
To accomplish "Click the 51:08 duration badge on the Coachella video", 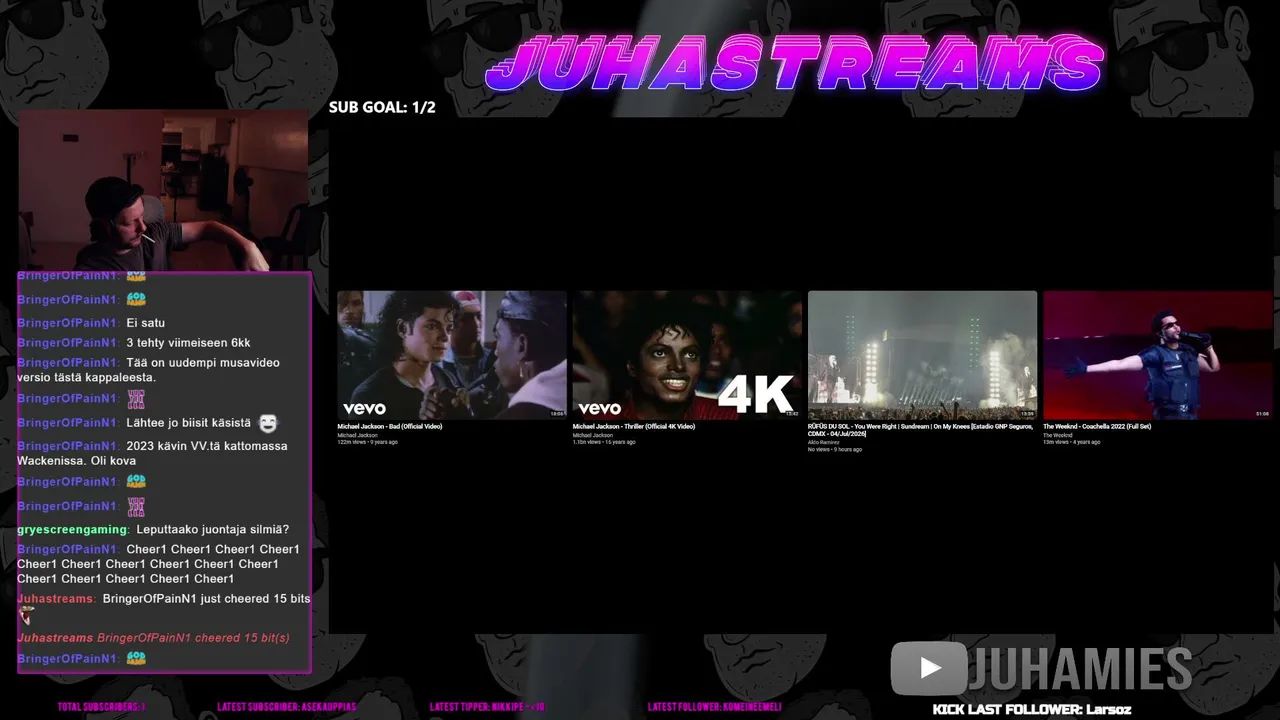I will click(1263, 413).
